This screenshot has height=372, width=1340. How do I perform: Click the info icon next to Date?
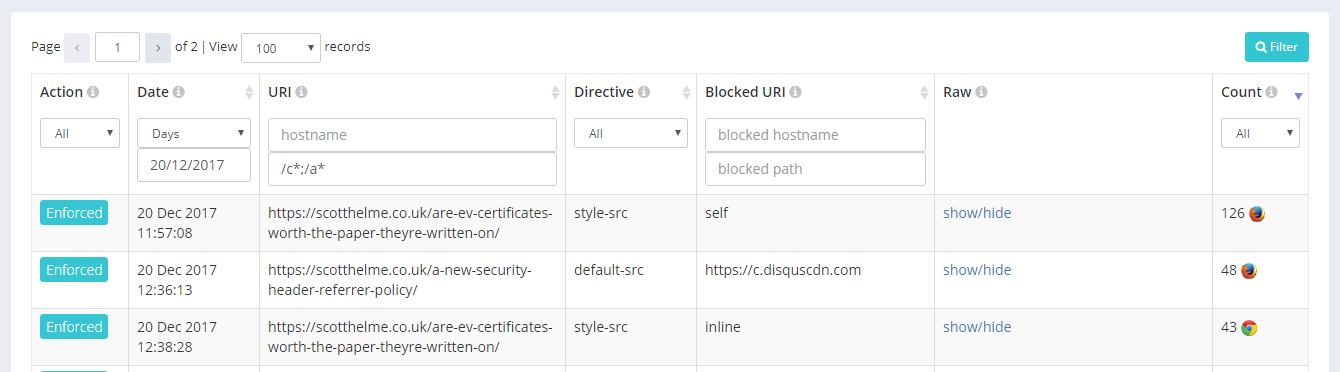point(179,92)
